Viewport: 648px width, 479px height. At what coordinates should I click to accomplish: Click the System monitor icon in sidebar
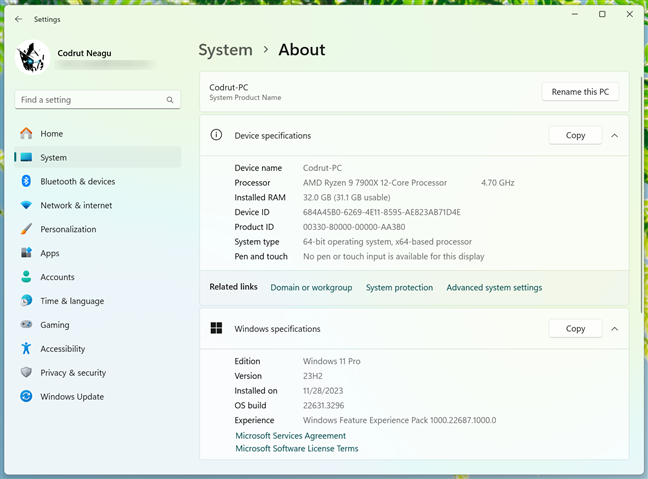coord(26,157)
